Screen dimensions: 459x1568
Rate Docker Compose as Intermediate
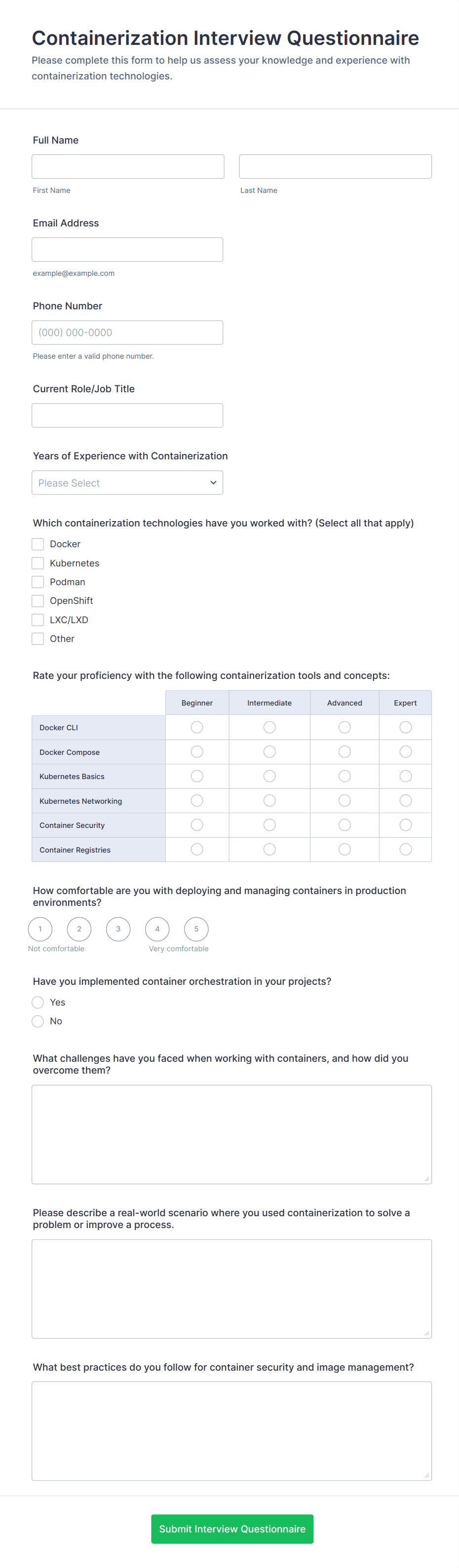click(269, 751)
